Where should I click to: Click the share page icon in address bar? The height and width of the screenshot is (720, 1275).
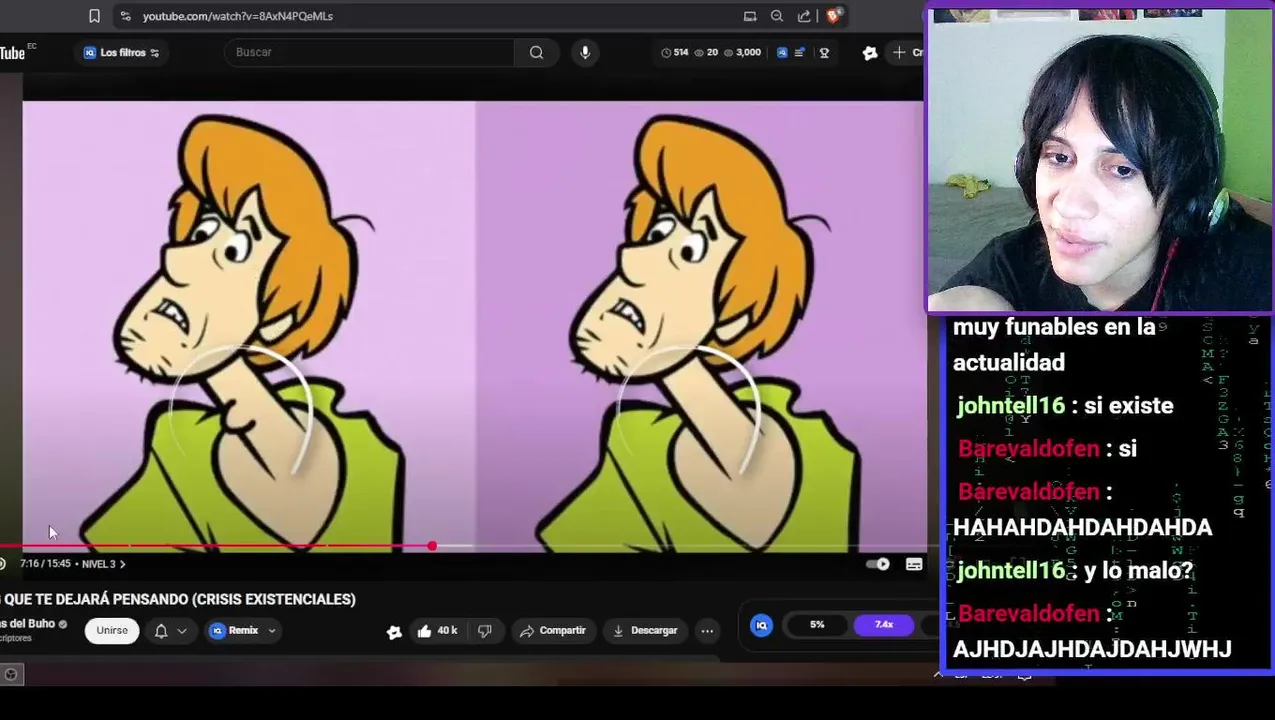pos(804,16)
